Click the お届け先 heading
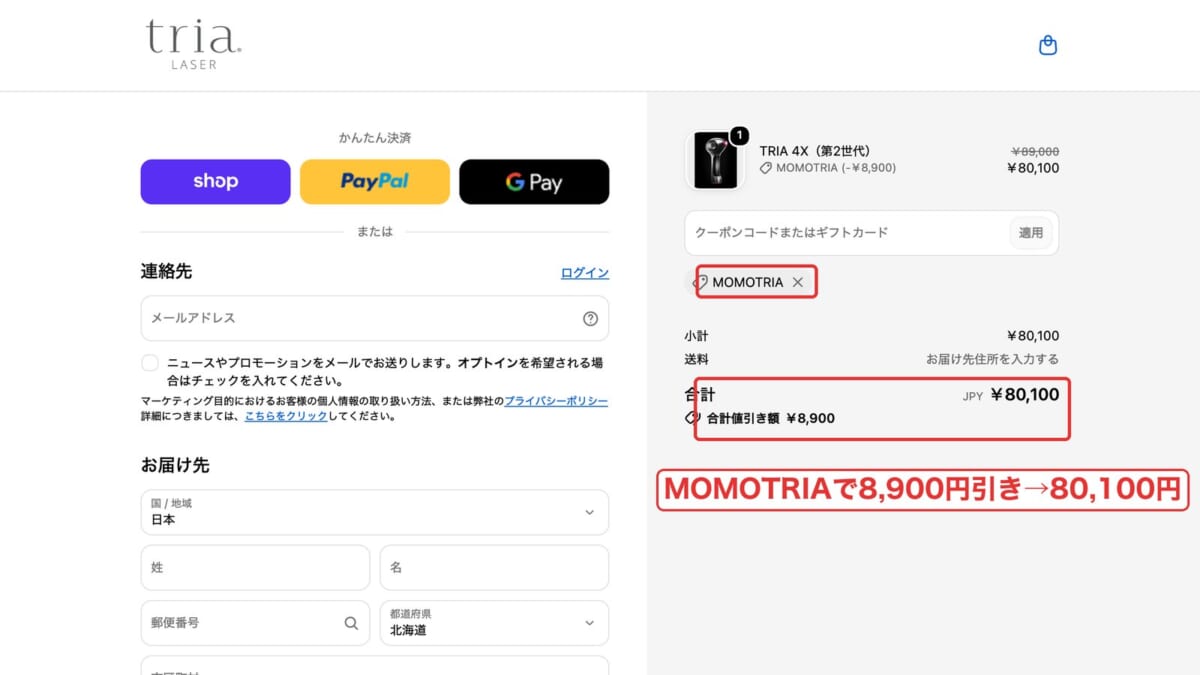The width and height of the screenshot is (1200, 675). 175,465
